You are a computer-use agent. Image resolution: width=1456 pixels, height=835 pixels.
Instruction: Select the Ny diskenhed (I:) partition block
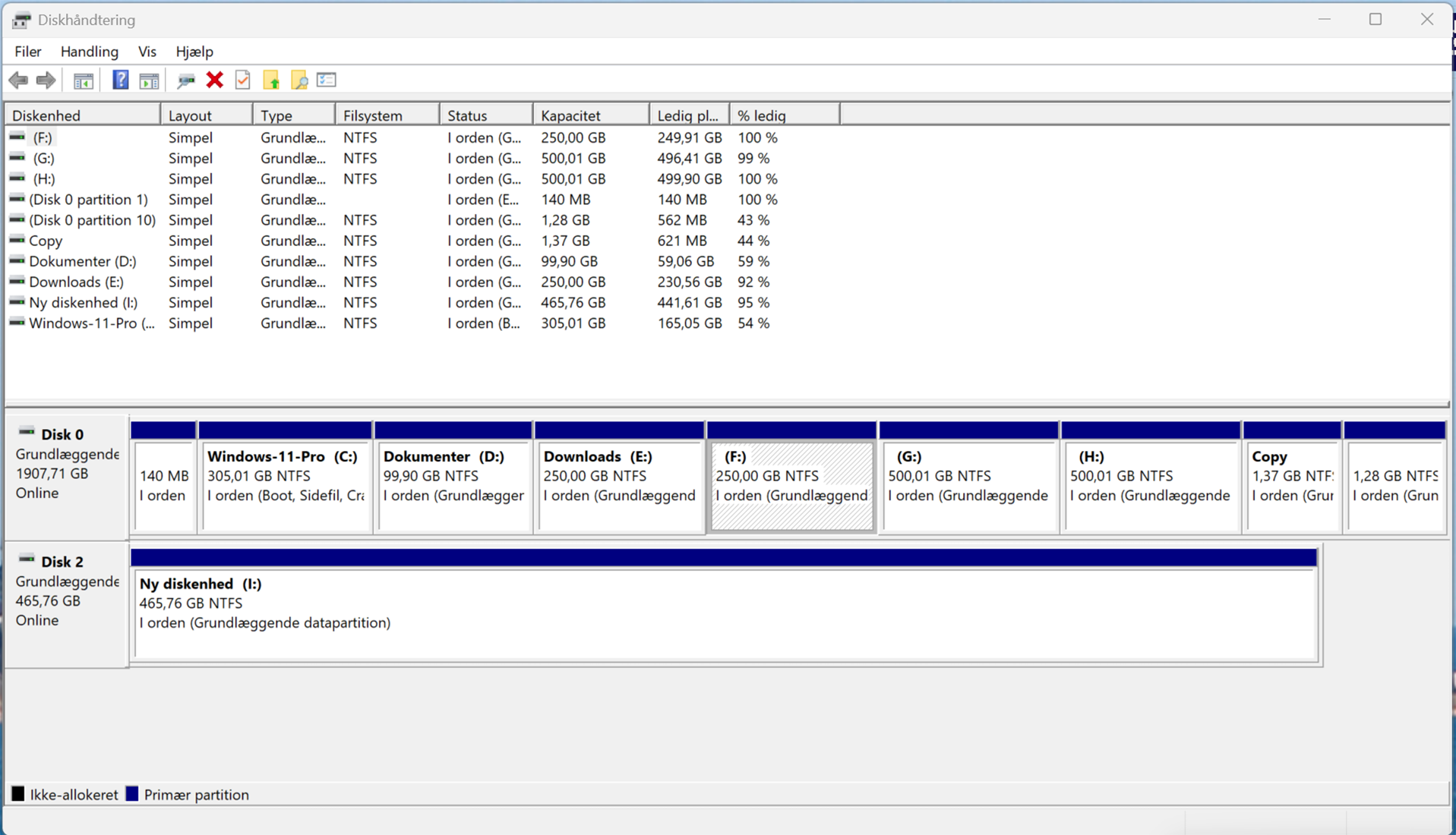(x=725, y=605)
